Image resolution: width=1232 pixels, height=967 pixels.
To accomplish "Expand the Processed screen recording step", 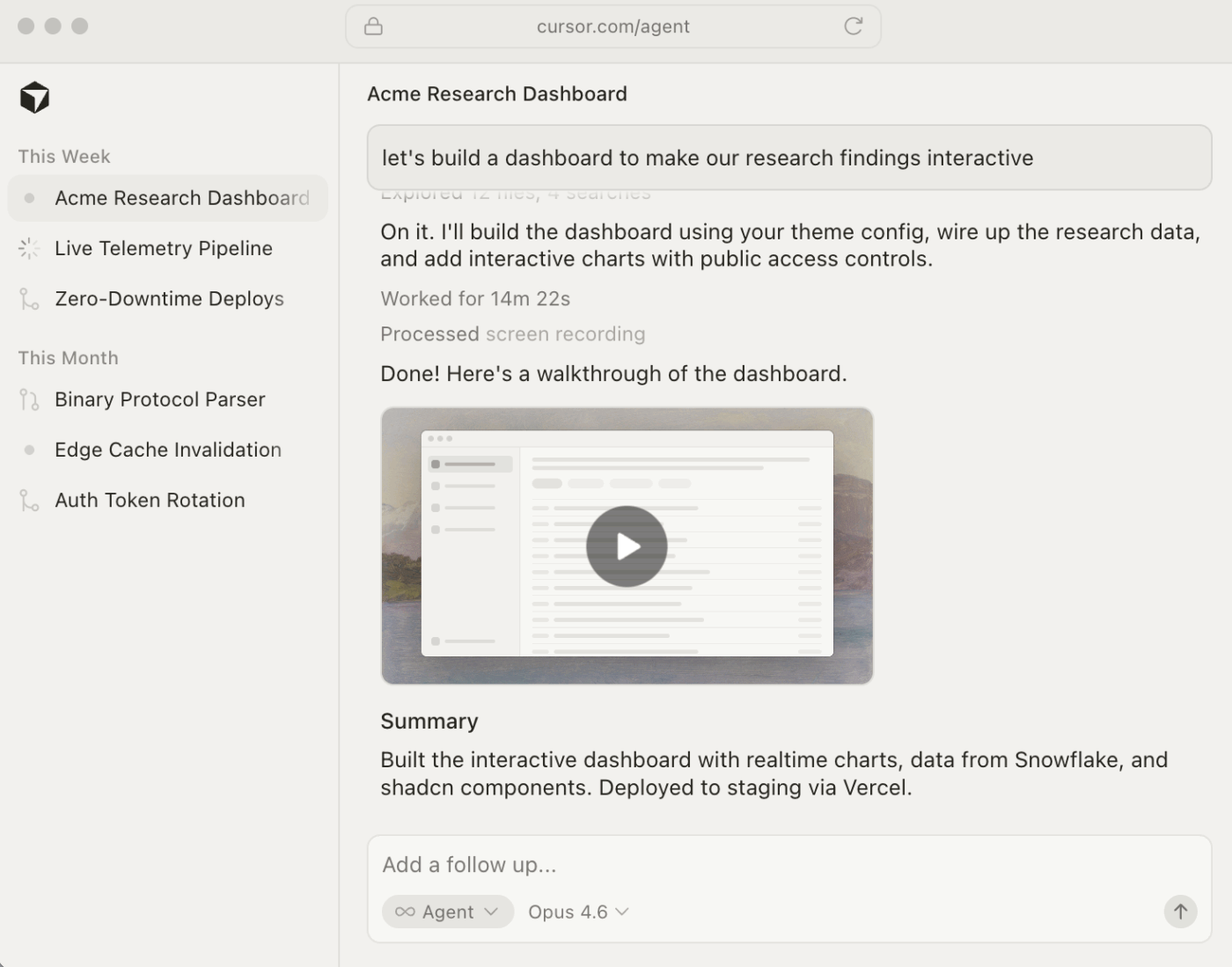I will [512, 334].
